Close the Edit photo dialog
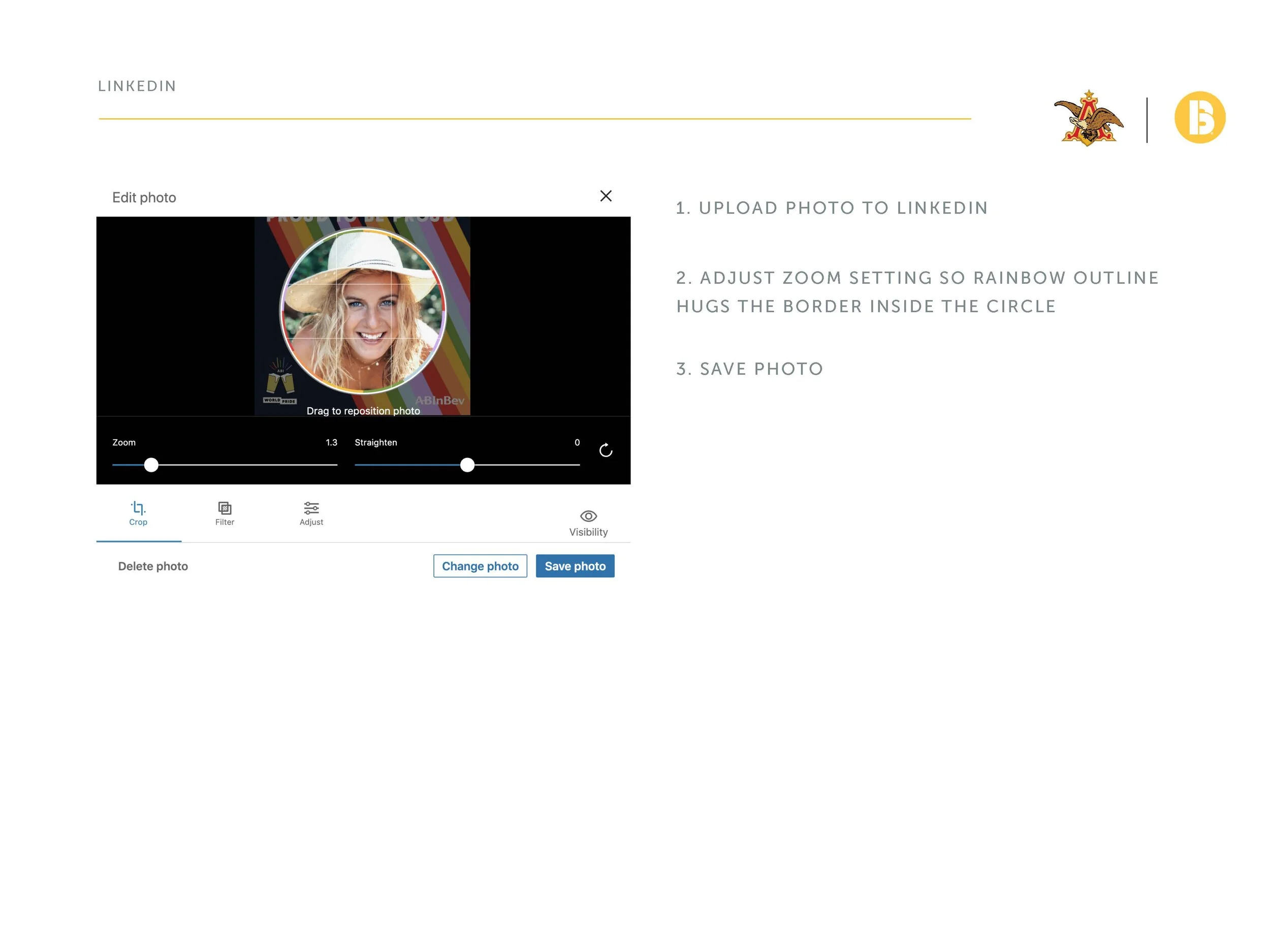1270x952 pixels. point(606,195)
